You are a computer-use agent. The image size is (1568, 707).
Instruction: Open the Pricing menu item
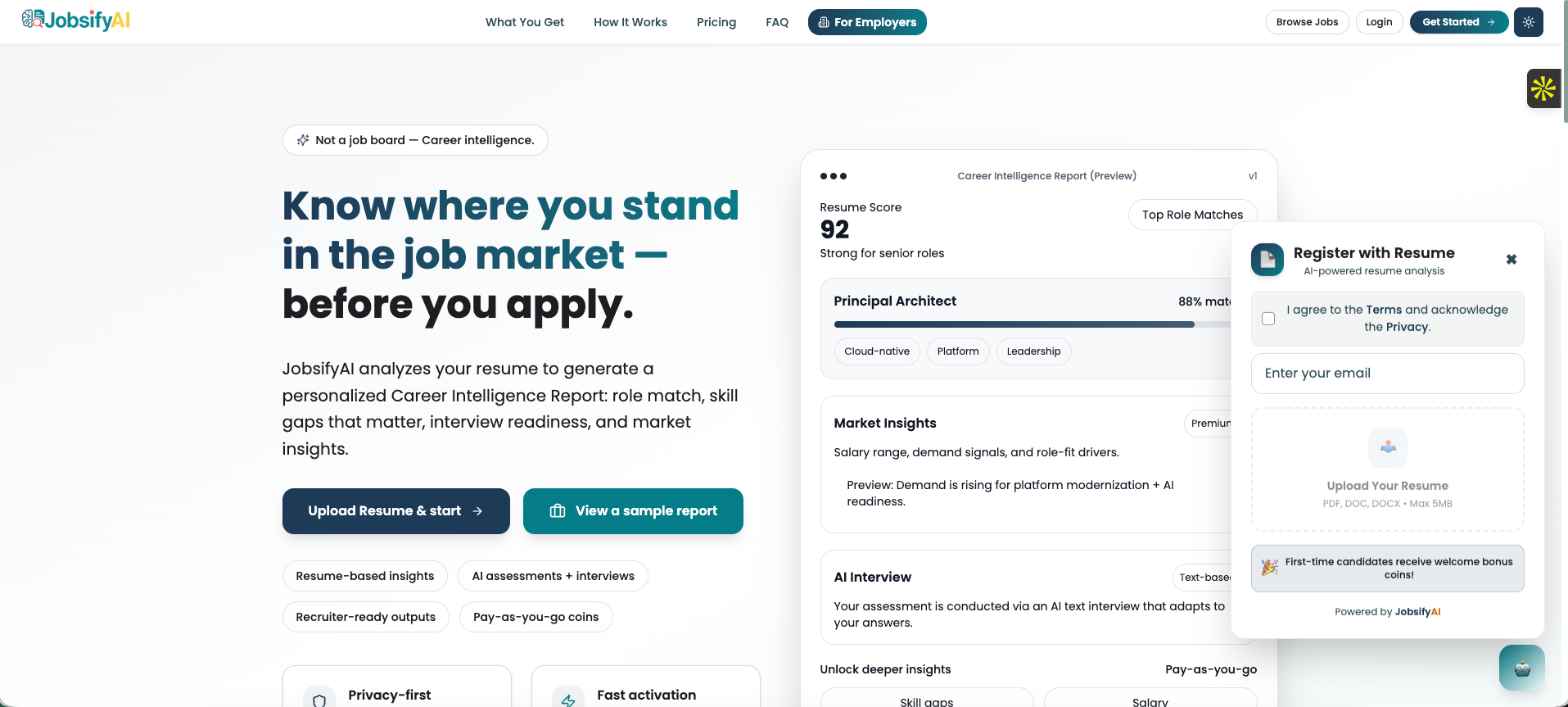point(716,22)
